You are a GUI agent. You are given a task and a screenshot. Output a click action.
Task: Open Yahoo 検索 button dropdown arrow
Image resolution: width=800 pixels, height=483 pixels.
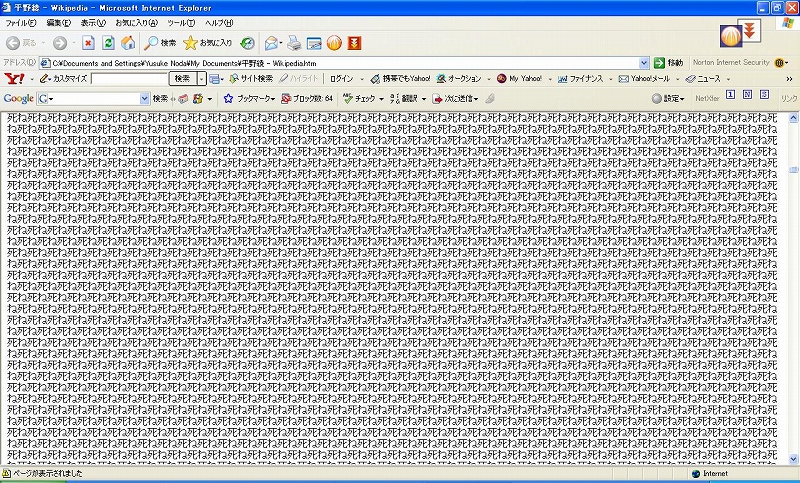(x=202, y=79)
